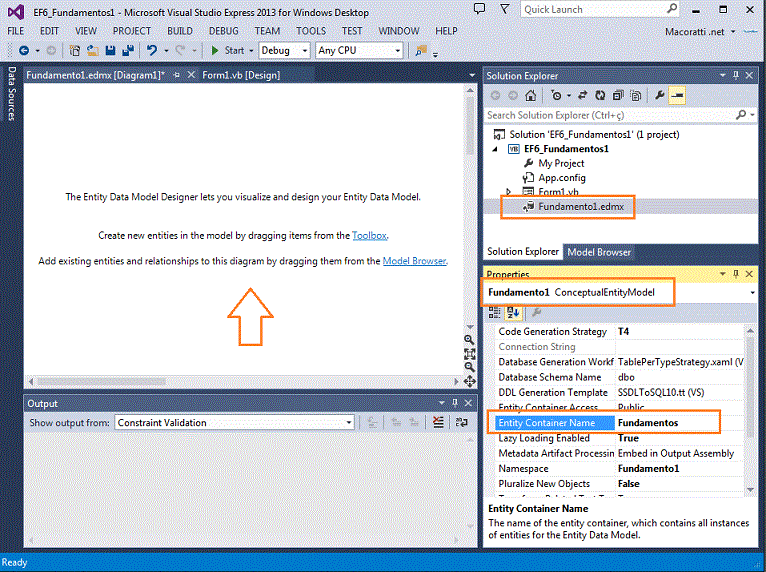
Task: Switch to the Solution Explorer tab
Action: [x=523, y=252]
